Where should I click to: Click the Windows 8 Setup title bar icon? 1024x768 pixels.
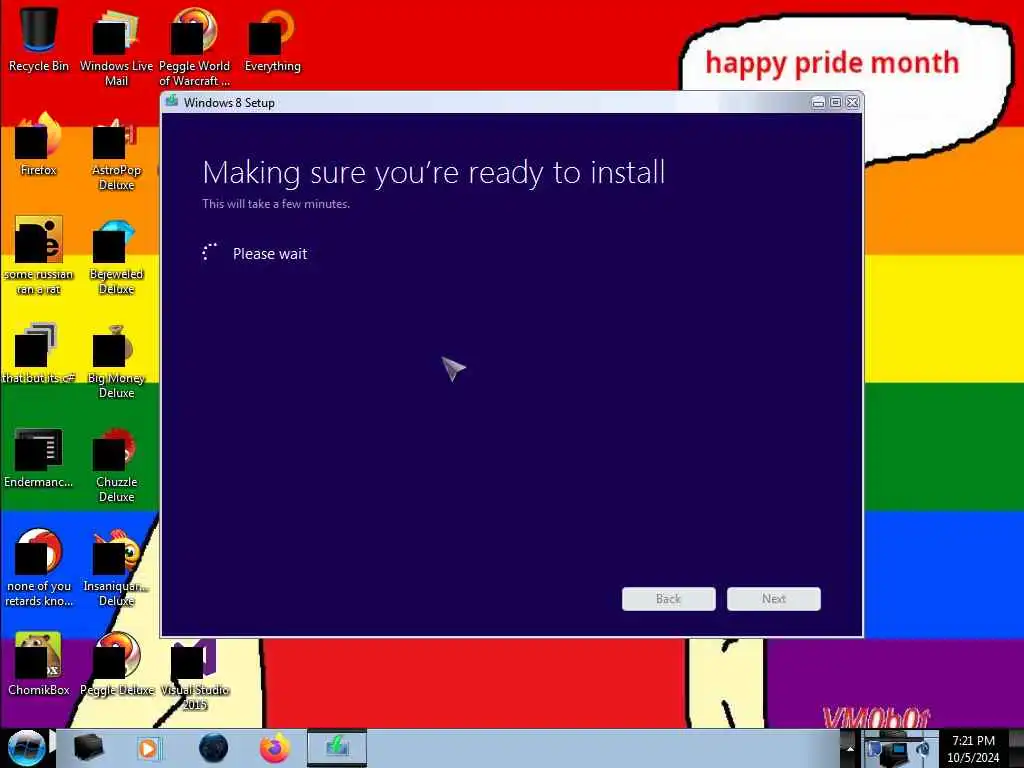(172, 101)
